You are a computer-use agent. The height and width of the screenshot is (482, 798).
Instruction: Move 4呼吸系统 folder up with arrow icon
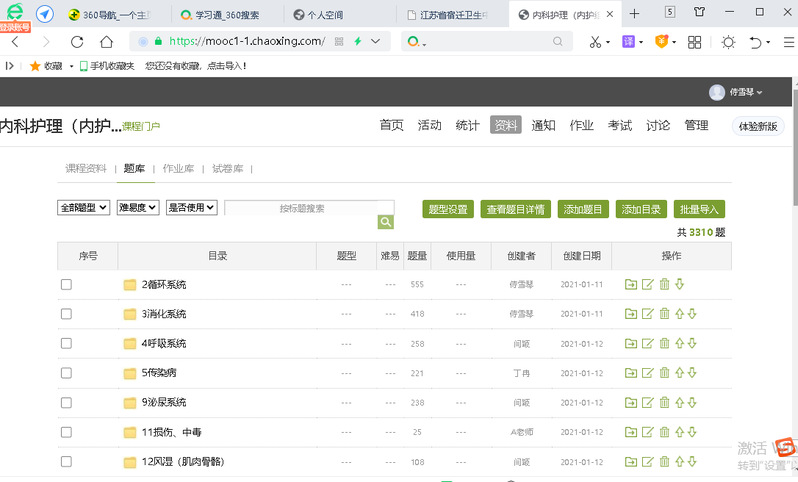[679, 344]
